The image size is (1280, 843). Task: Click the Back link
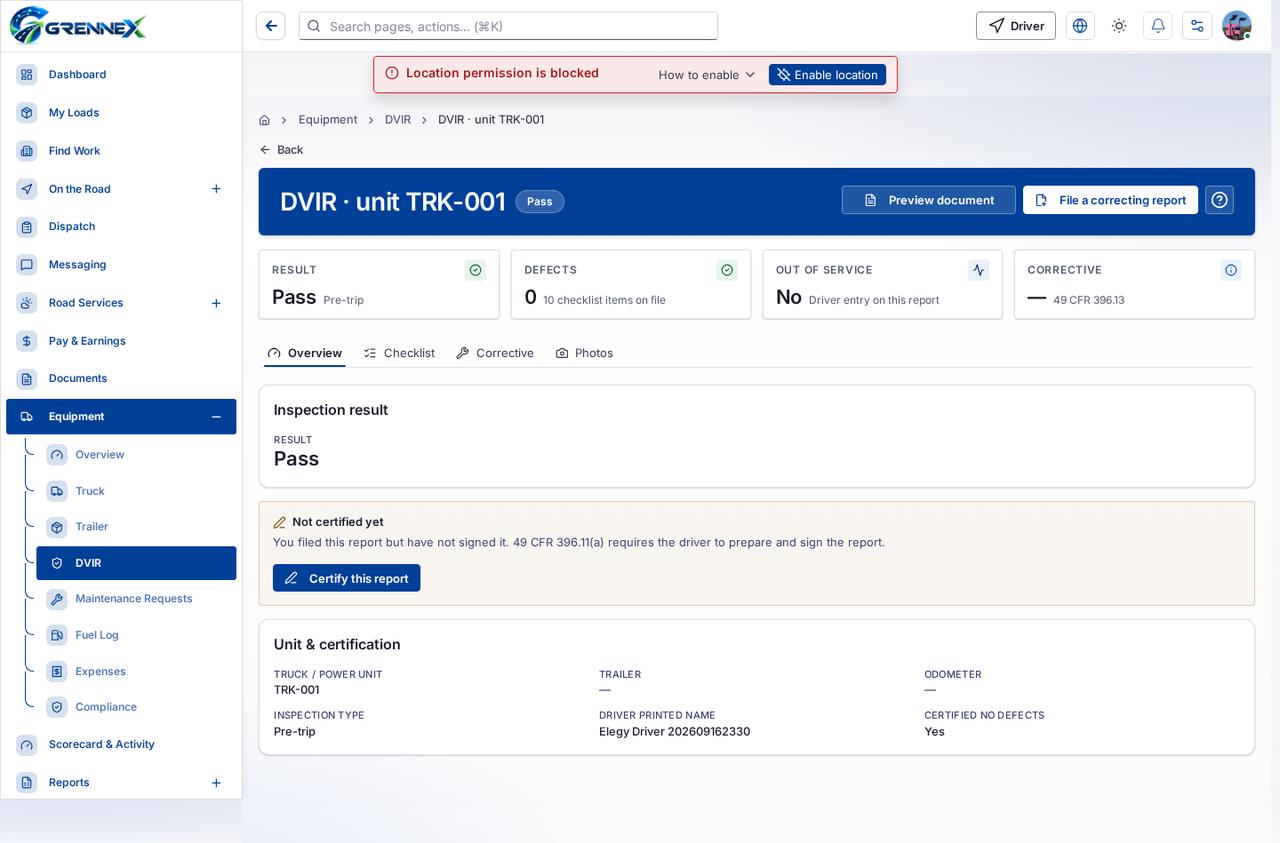(281, 150)
